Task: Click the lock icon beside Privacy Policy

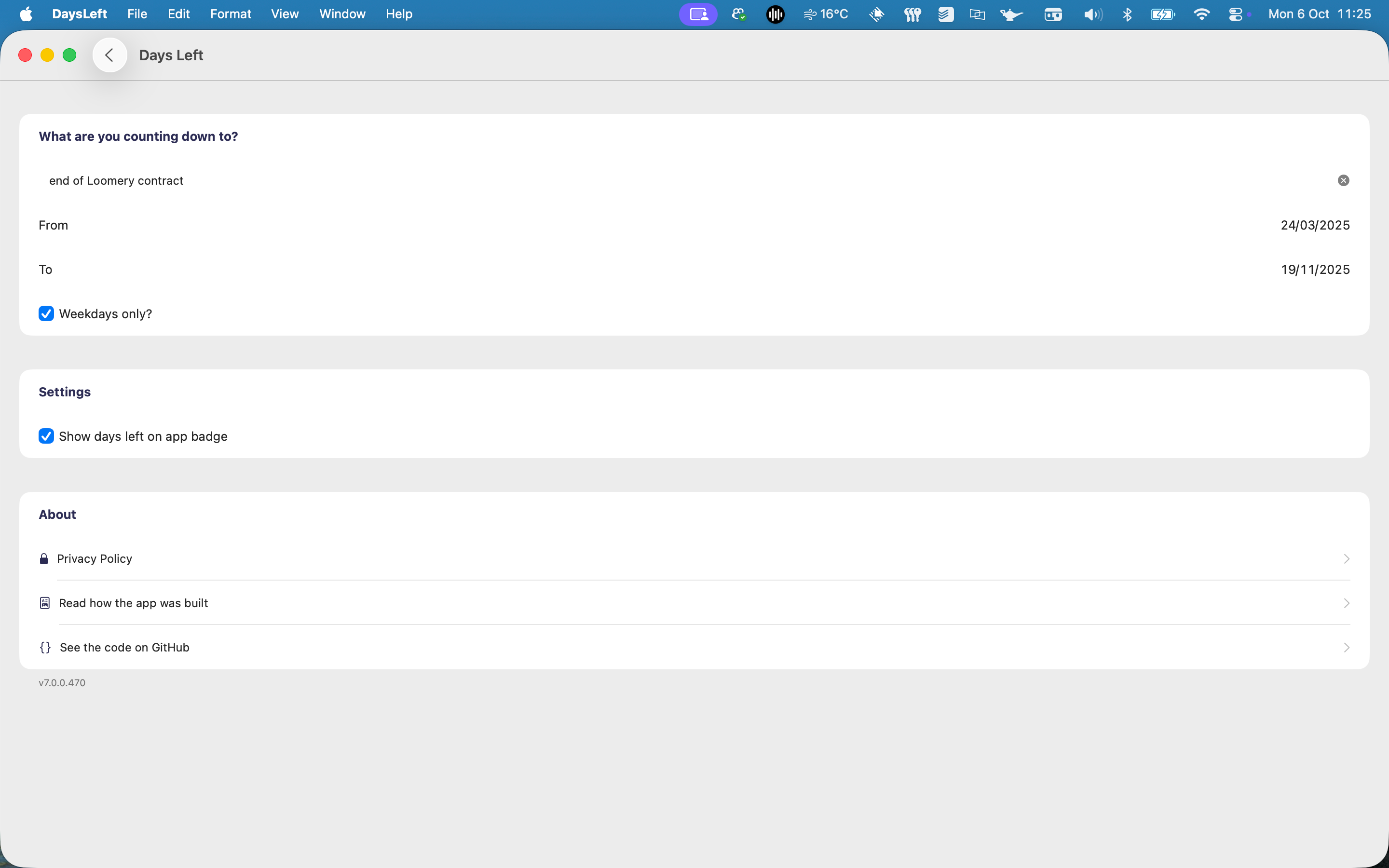Action: click(x=43, y=559)
